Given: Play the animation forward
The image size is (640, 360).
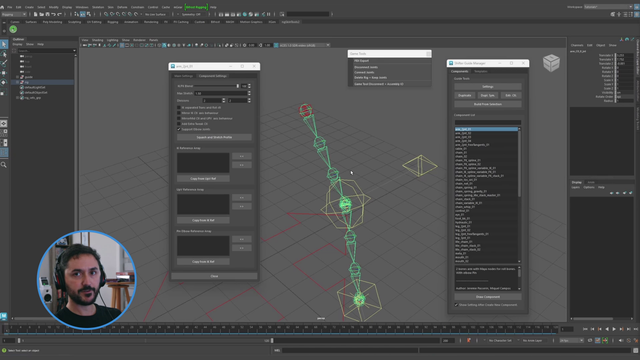Looking at the screenshot, I should [x=614, y=329].
